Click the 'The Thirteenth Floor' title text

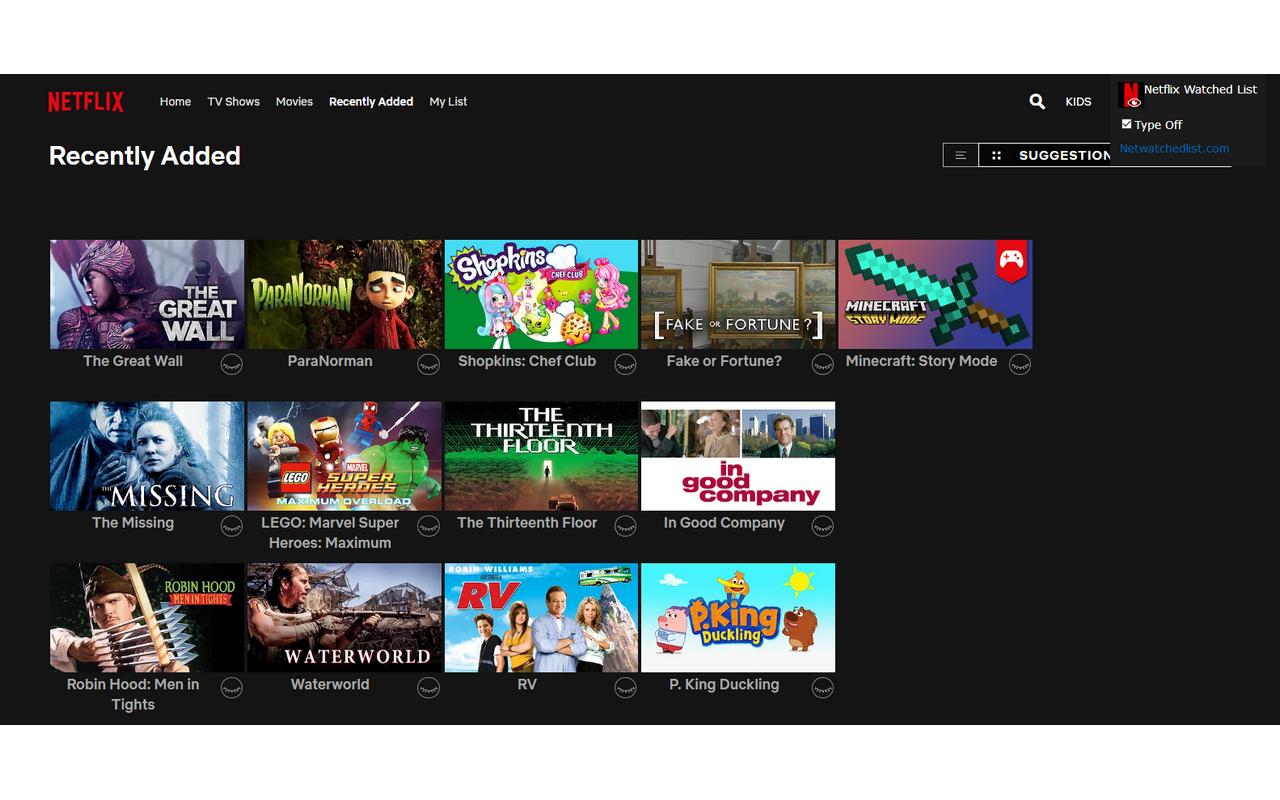pyautogui.click(x=527, y=523)
